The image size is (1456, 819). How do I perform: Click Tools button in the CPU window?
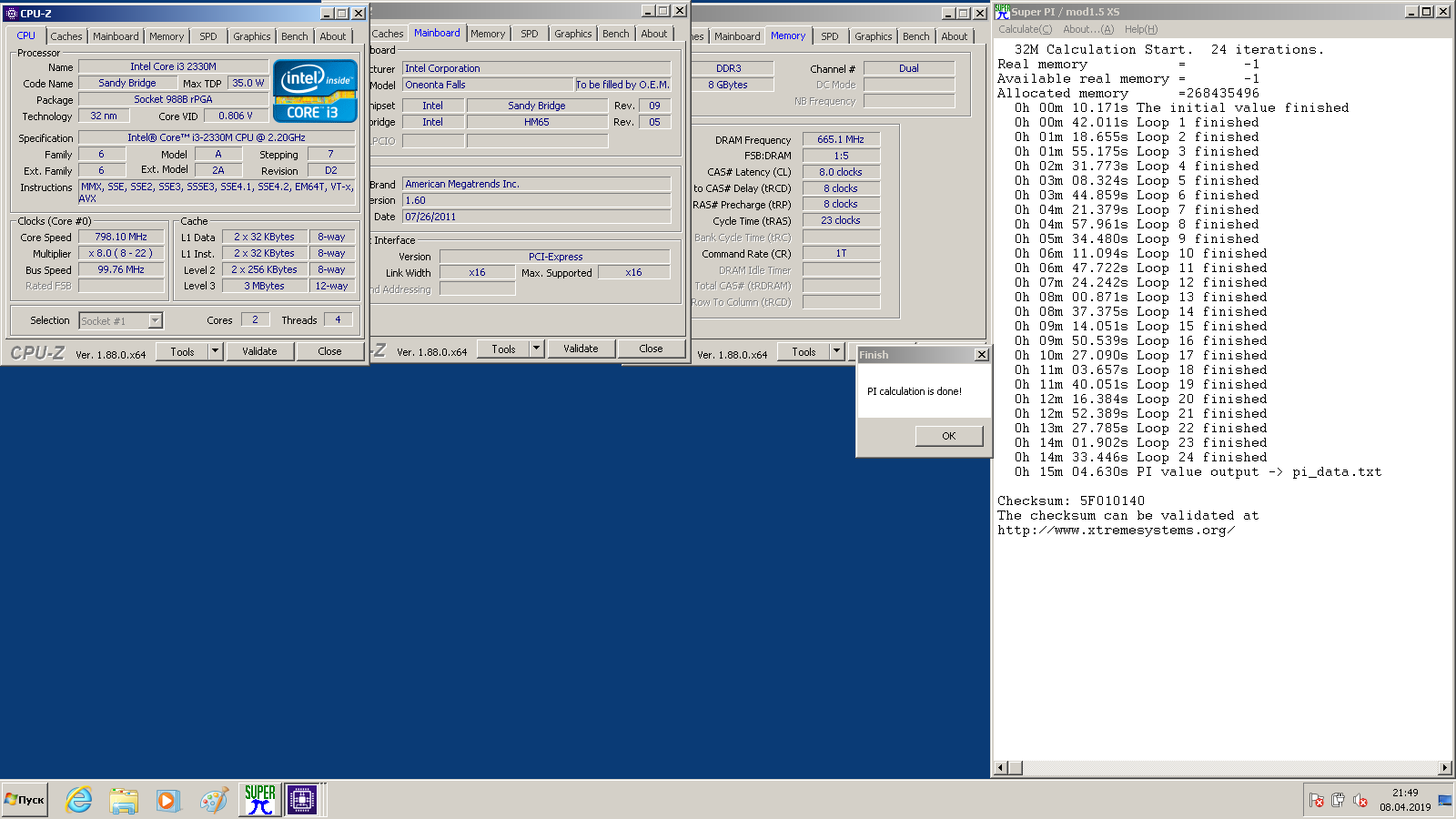coord(182,351)
